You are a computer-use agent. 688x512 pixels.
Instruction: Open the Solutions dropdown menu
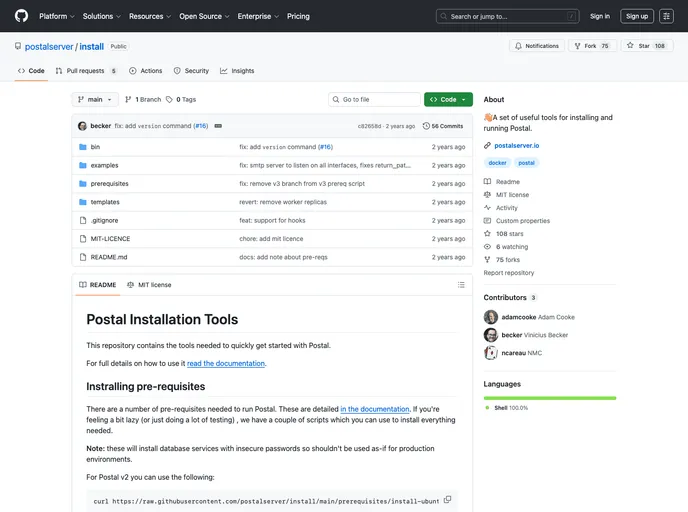click(x=101, y=16)
